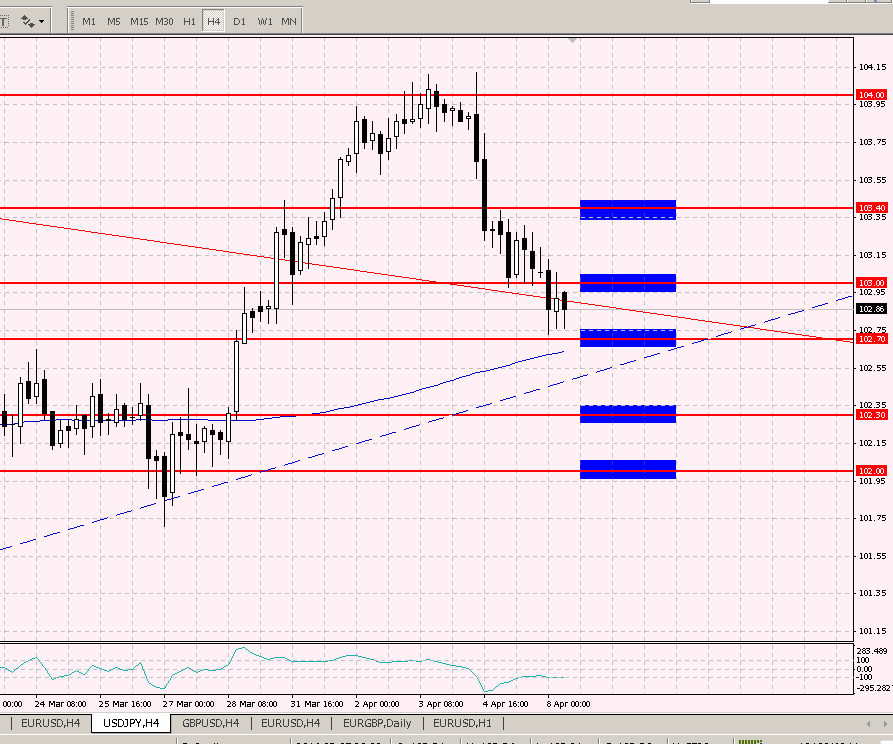The width and height of the screenshot is (893, 744).
Task: Select the blue rectangle at 102.70 level
Action: point(628,338)
